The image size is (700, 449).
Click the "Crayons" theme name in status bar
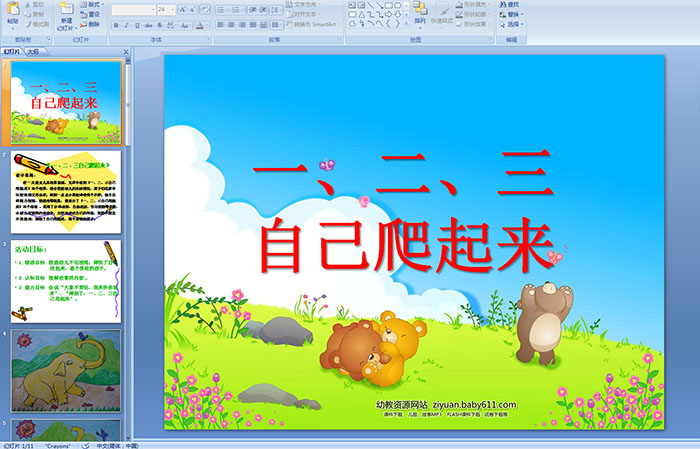click(x=58, y=445)
